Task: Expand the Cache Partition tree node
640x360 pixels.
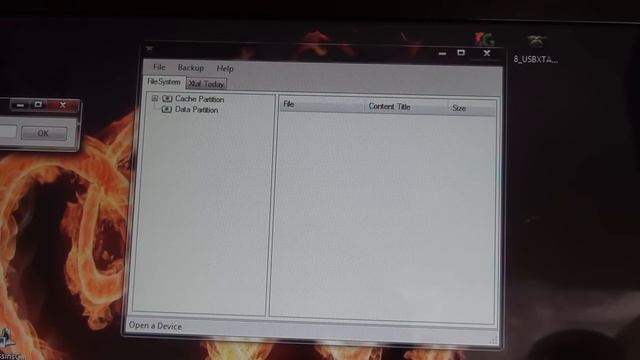Action: [155, 98]
